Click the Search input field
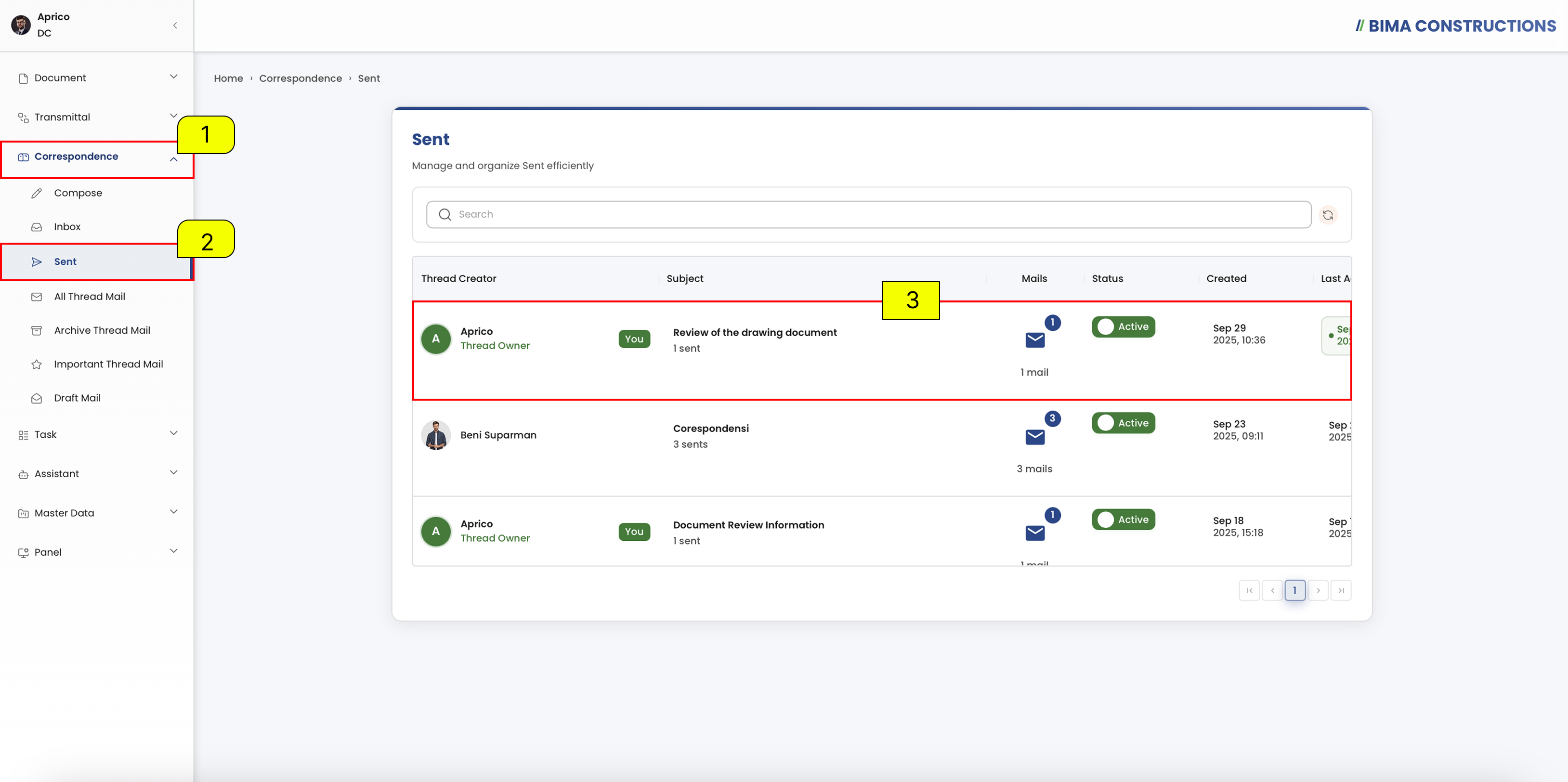The image size is (1568, 782). pyautogui.click(x=869, y=215)
